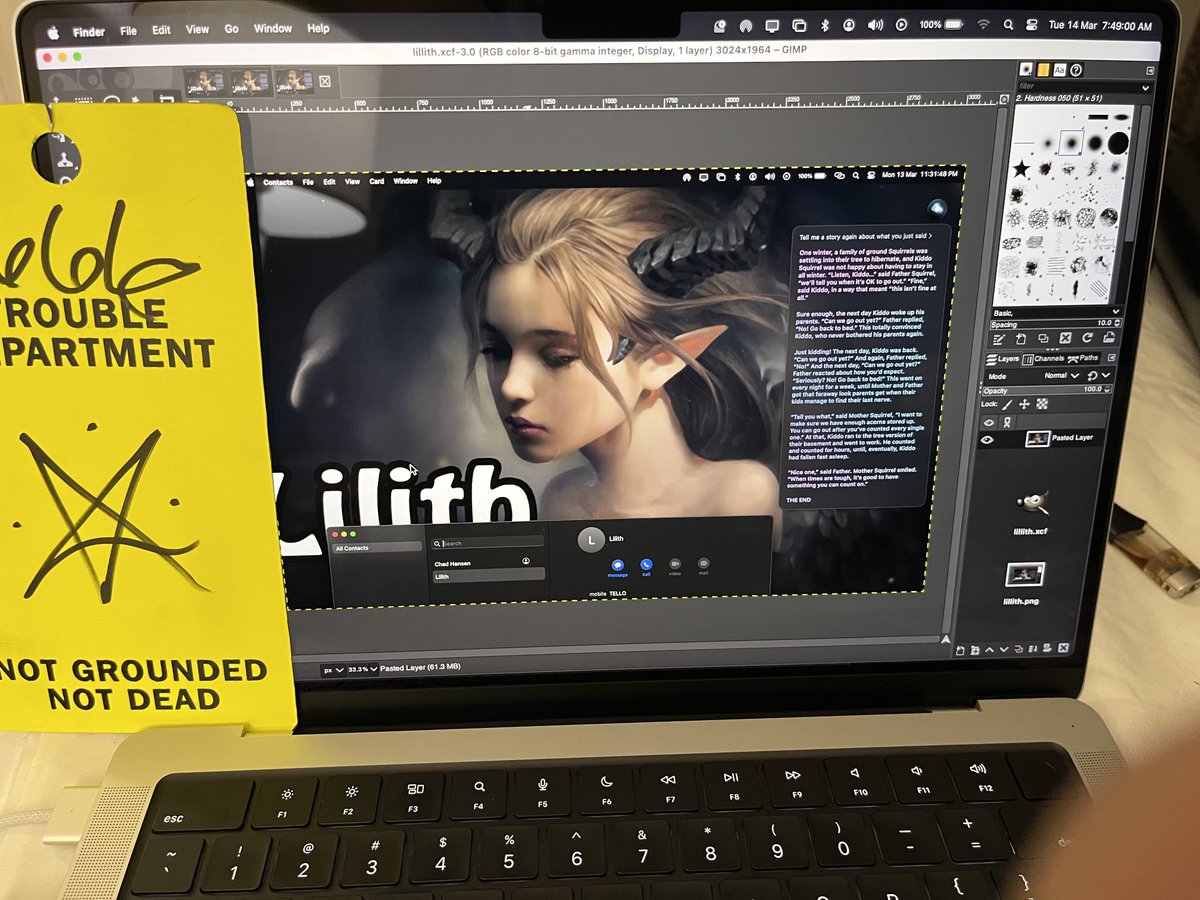Viewport: 1200px width, 900px height.
Task: Select the star-shaped brush thumbnail
Action: click(1020, 169)
